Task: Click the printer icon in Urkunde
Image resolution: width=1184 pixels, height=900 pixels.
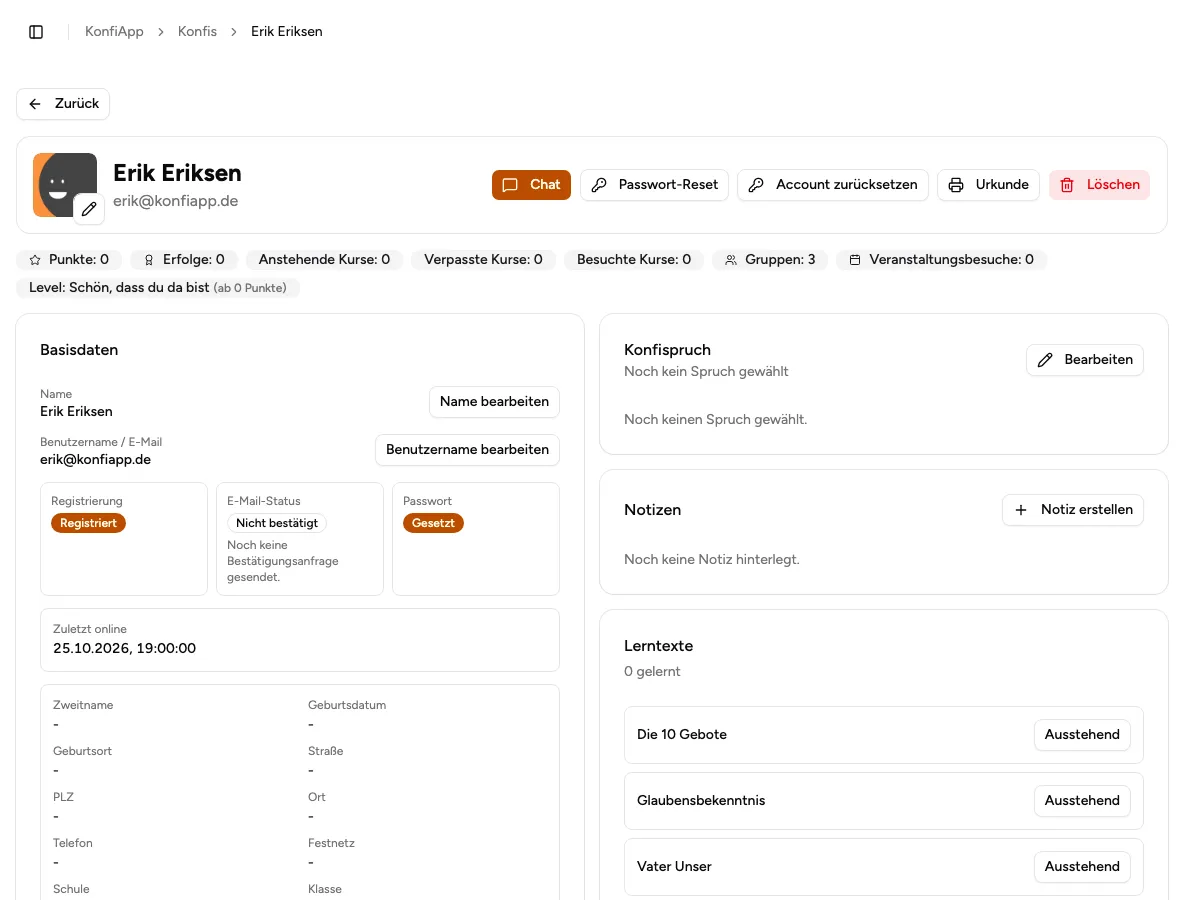Action: (x=956, y=185)
